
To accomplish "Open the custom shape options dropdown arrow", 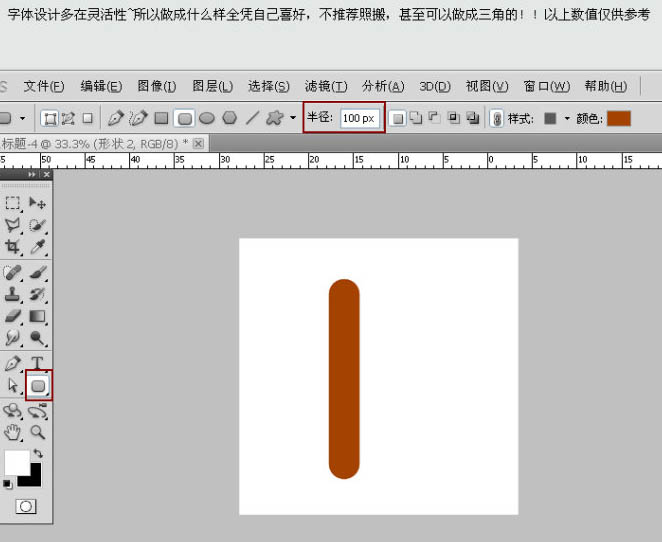I will click(x=293, y=118).
